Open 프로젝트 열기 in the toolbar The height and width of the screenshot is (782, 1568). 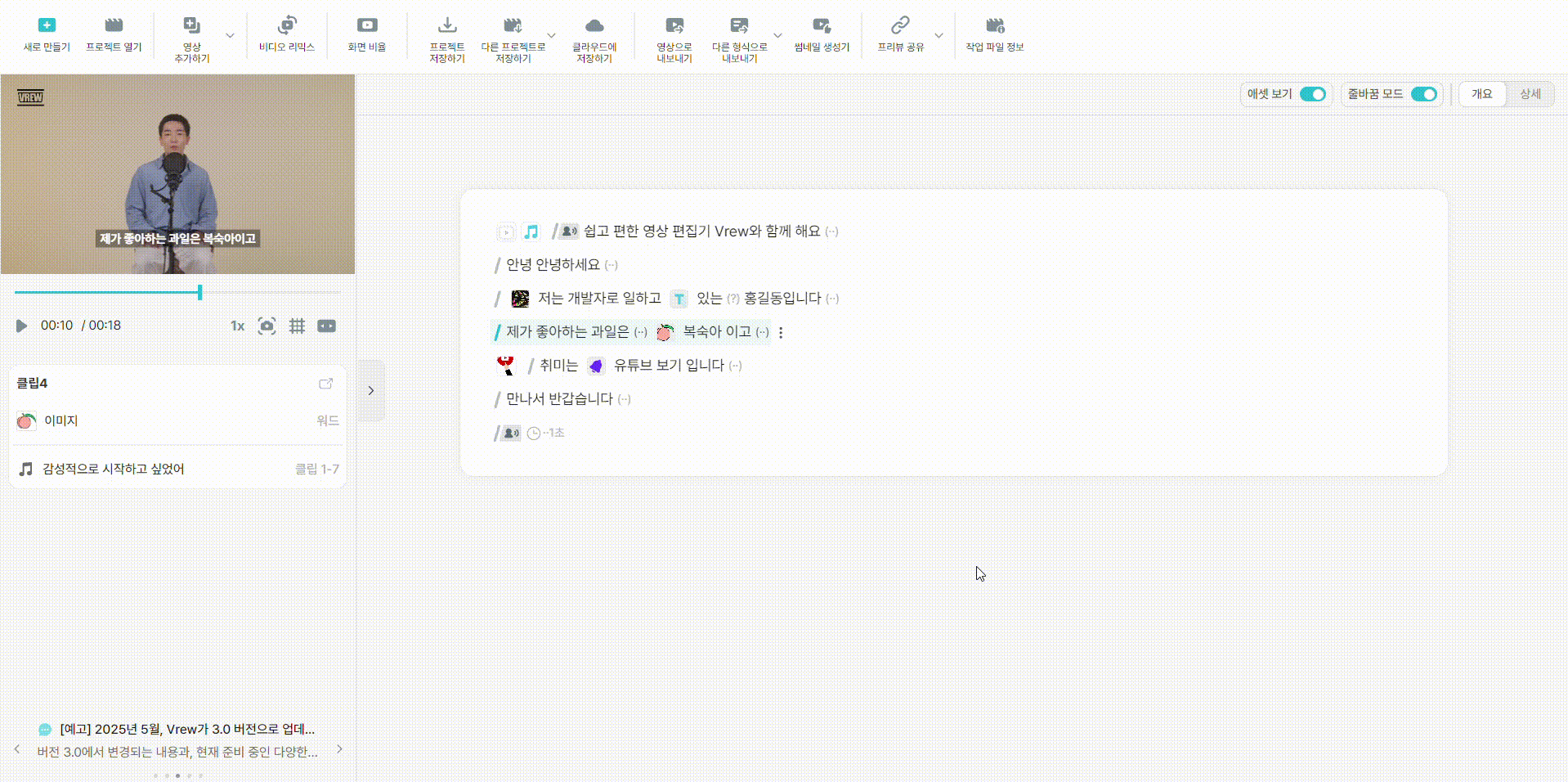[x=114, y=34]
